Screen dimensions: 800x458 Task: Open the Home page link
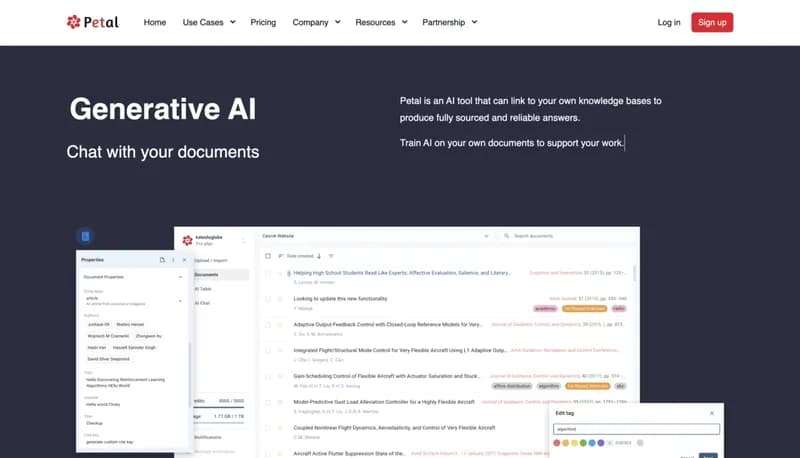155,22
